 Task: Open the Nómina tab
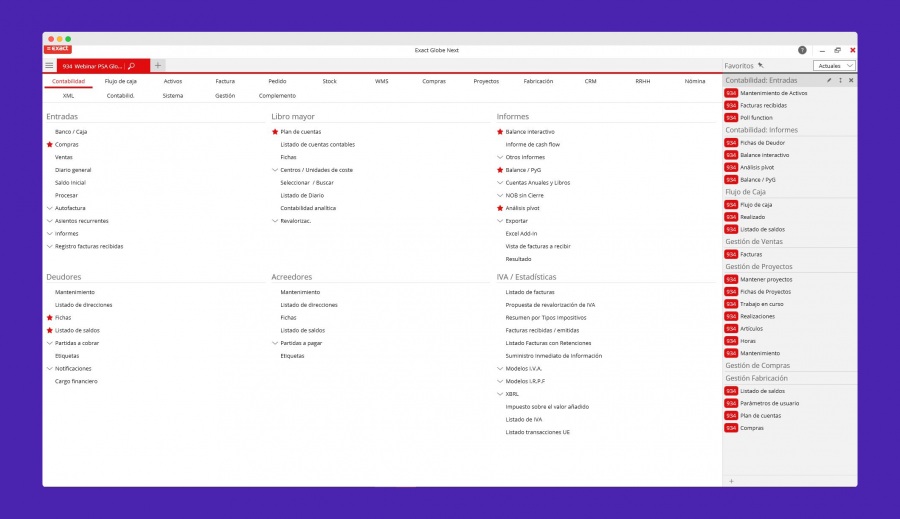click(x=695, y=82)
